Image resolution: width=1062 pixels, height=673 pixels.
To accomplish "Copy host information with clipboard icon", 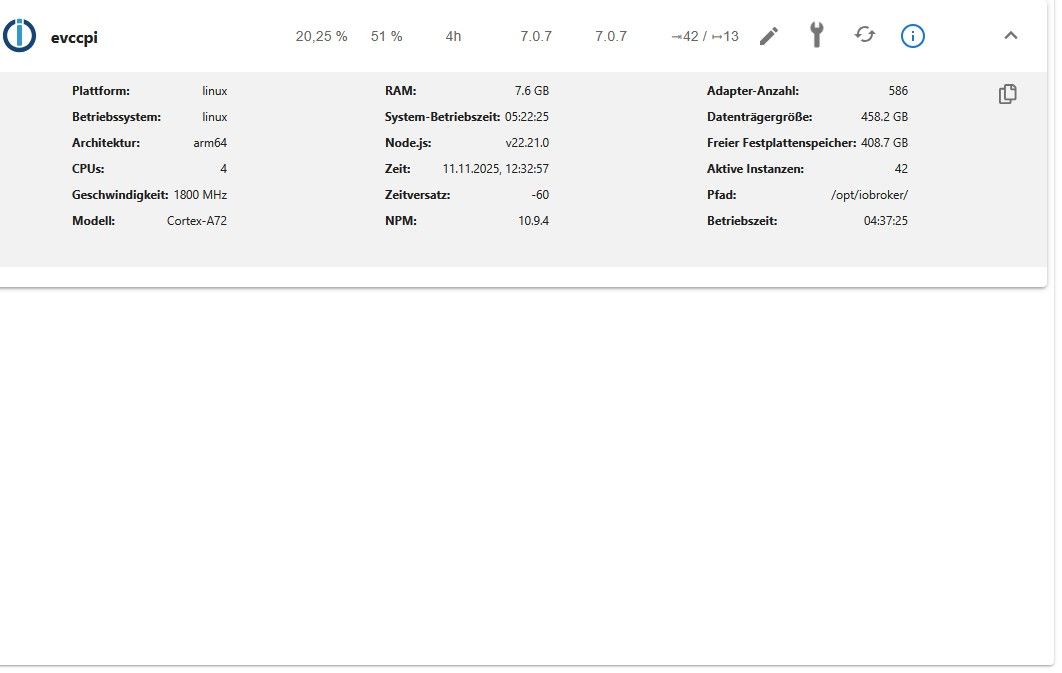I will click(x=1008, y=93).
